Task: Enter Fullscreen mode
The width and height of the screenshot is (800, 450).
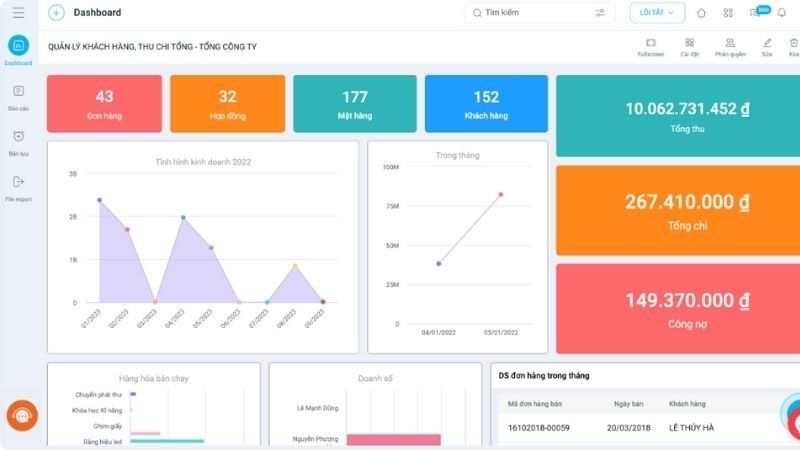Action: coord(650,47)
